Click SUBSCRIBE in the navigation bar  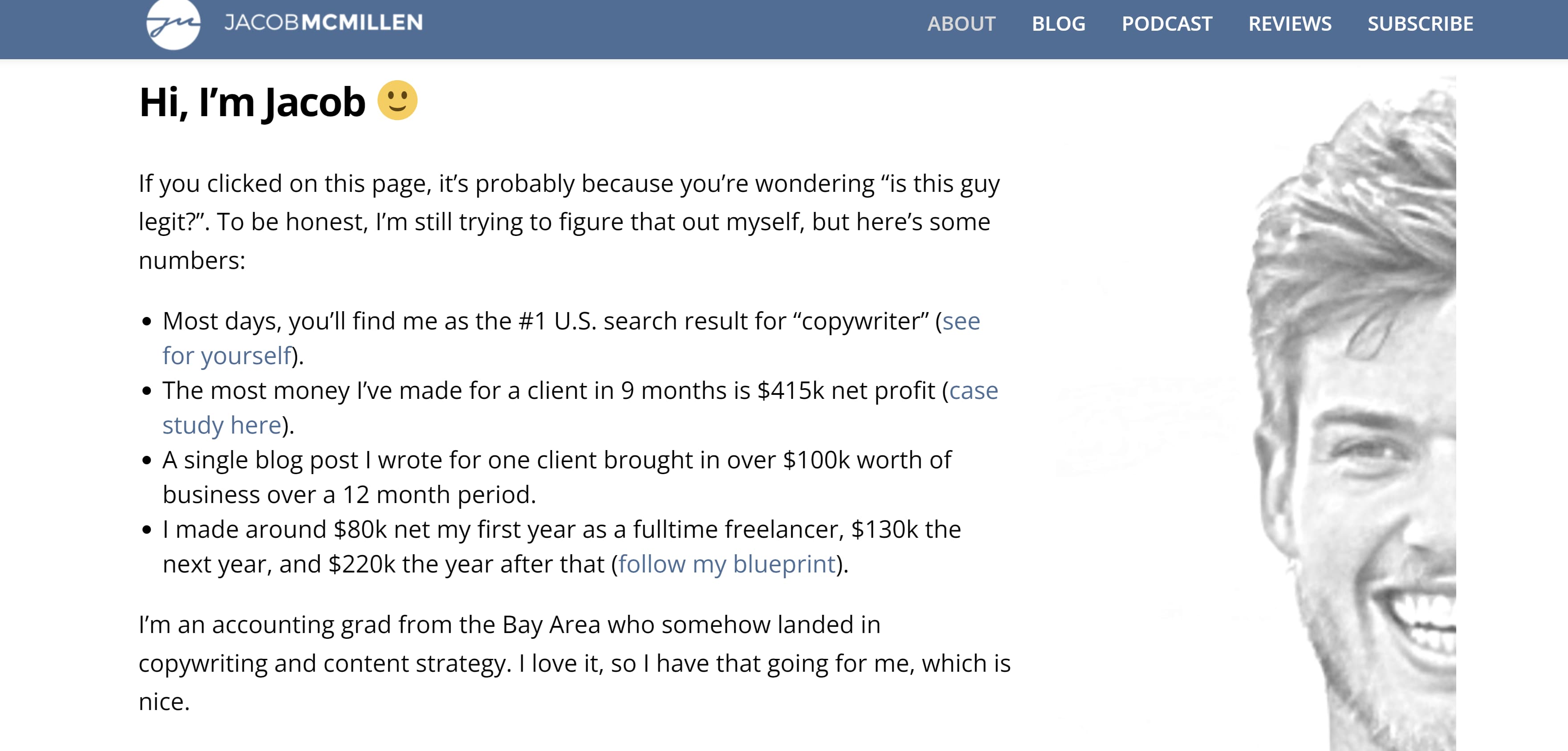pyautogui.click(x=1420, y=24)
